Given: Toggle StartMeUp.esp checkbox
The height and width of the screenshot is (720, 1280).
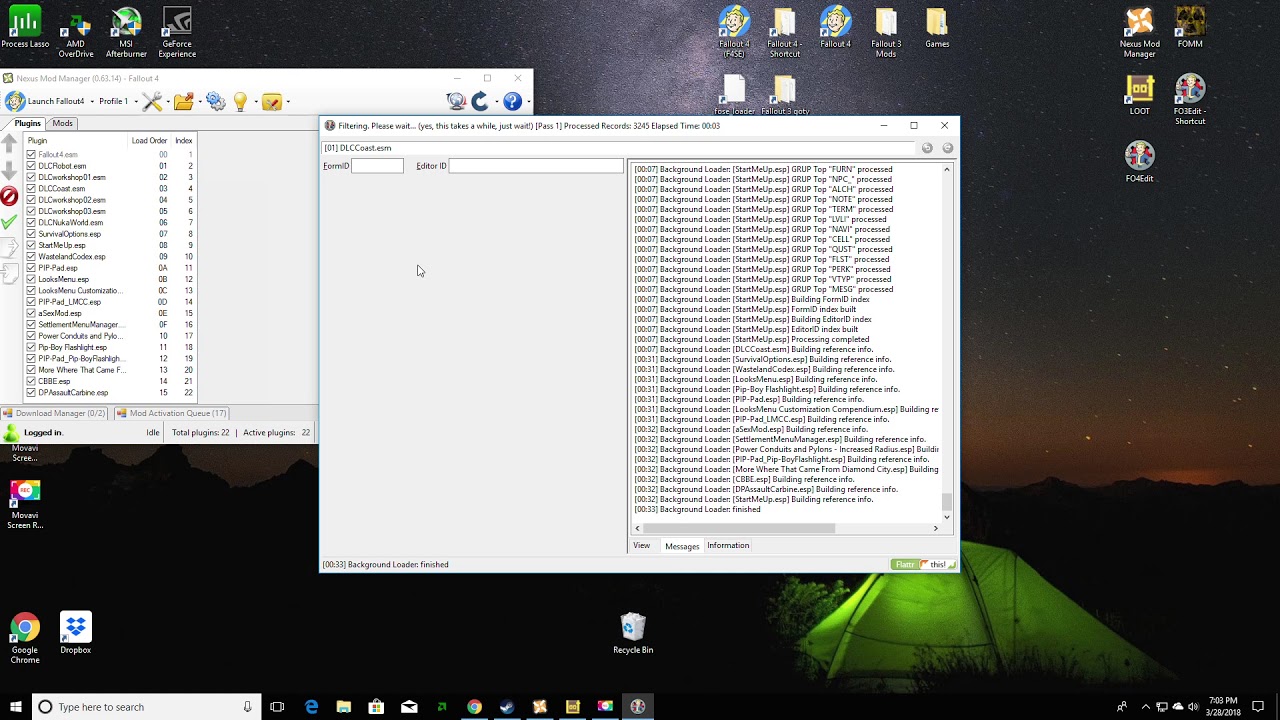Looking at the screenshot, I should (x=31, y=245).
